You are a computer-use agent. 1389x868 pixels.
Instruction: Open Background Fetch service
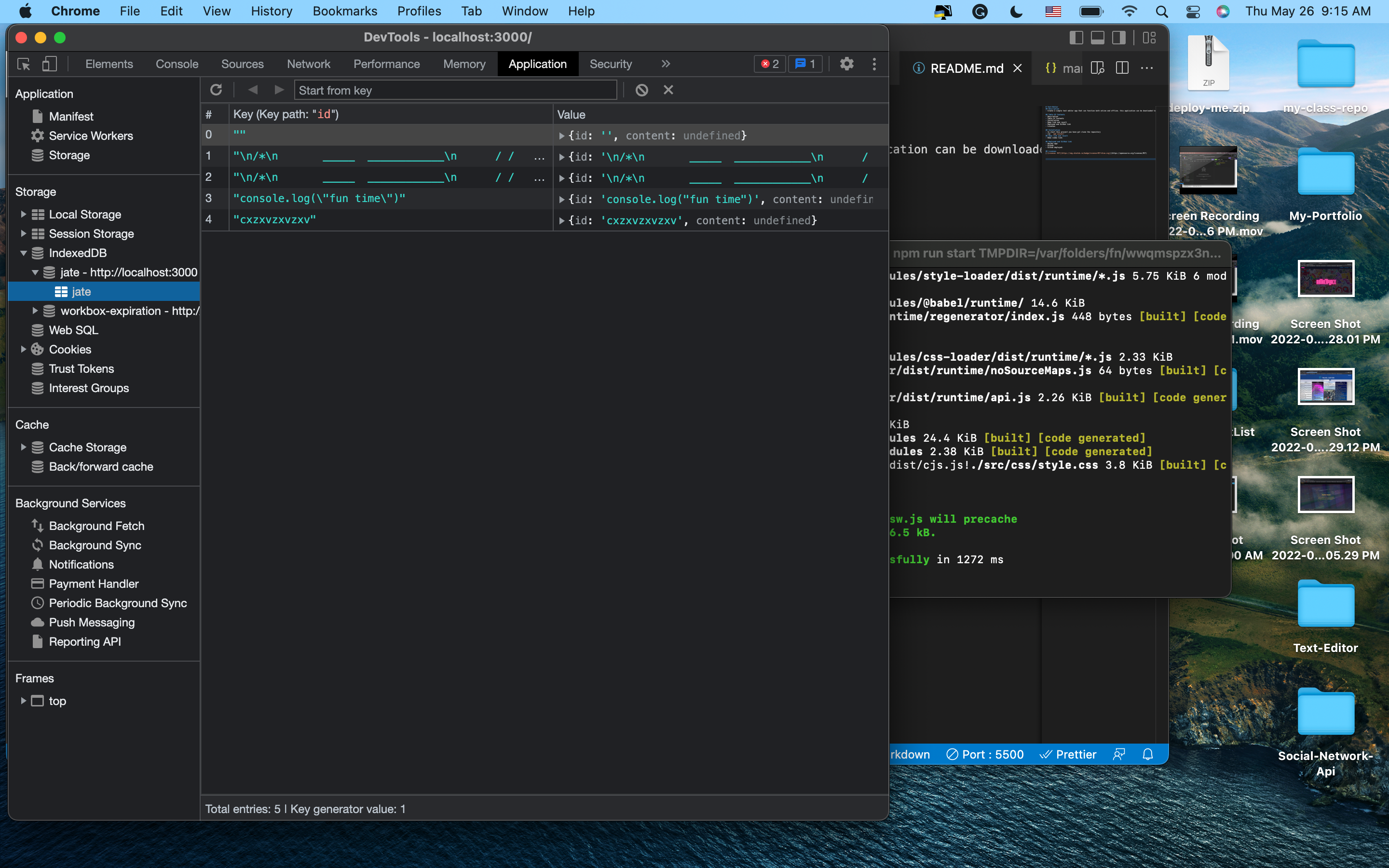(x=96, y=526)
